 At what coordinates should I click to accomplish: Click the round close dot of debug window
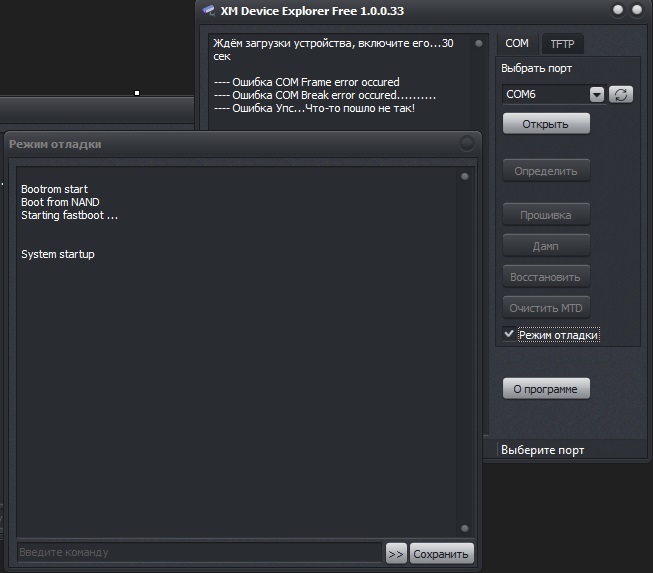(467, 143)
